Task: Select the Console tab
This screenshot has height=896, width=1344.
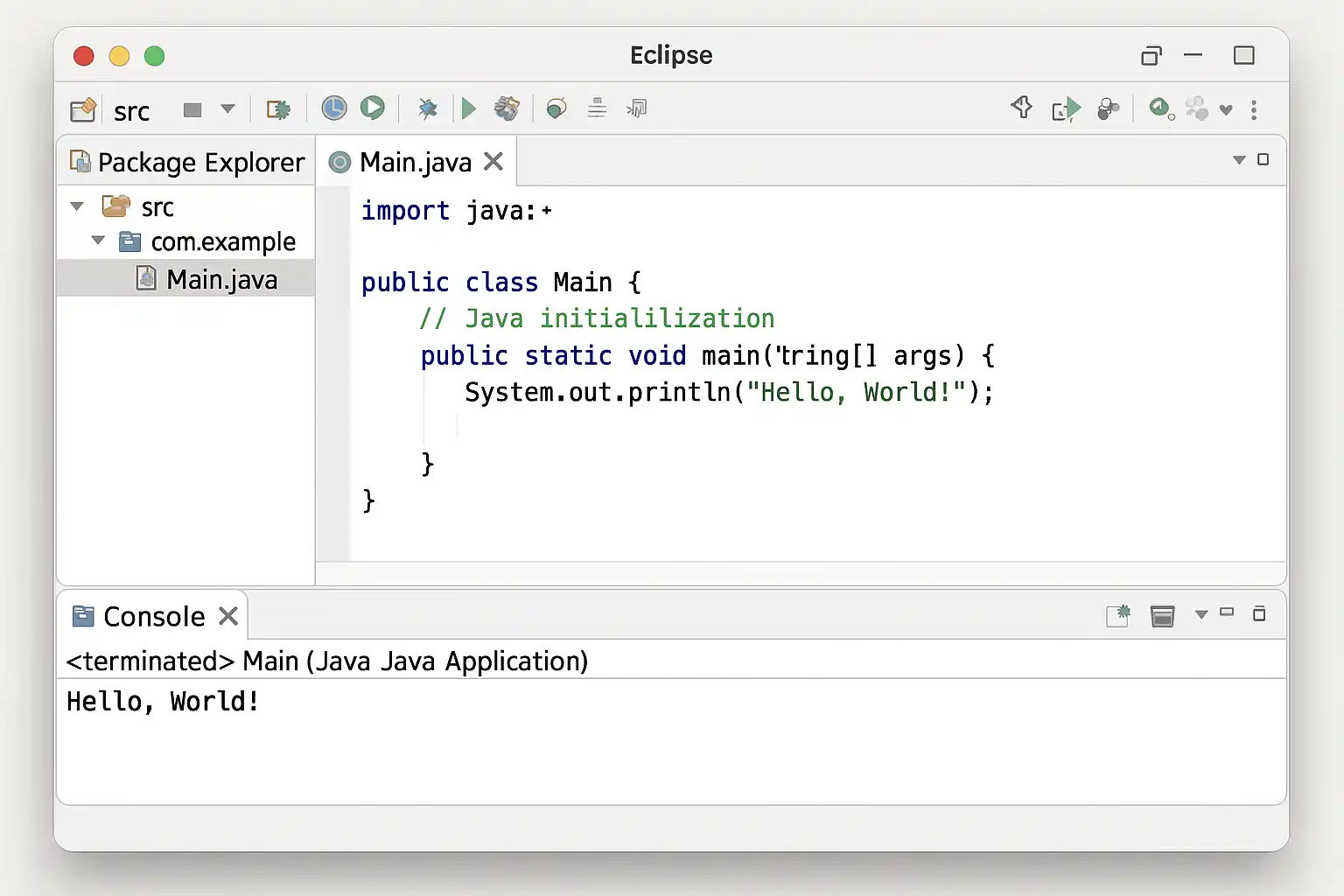Action: click(154, 617)
